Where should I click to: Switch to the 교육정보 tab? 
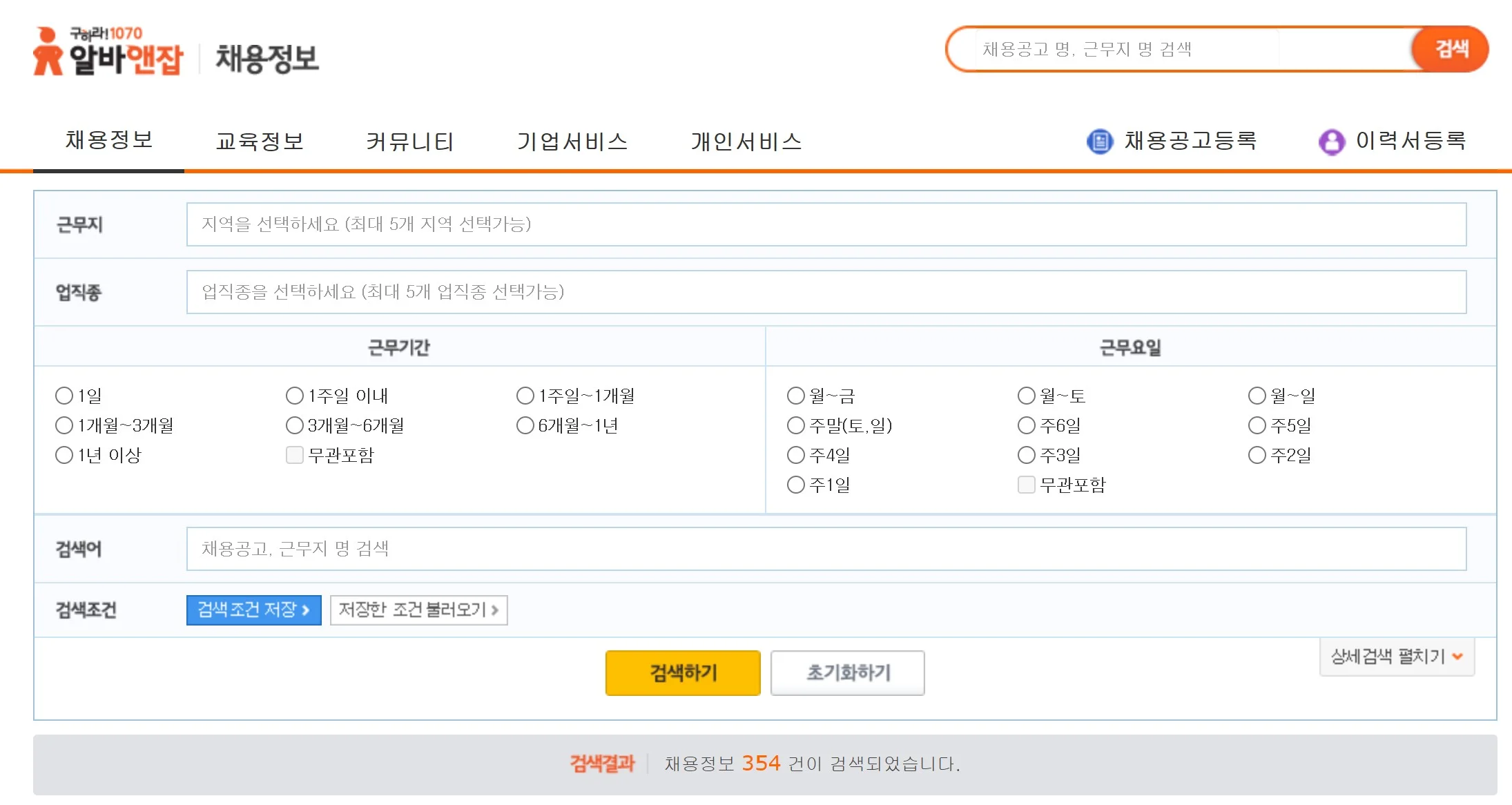point(260,142)
